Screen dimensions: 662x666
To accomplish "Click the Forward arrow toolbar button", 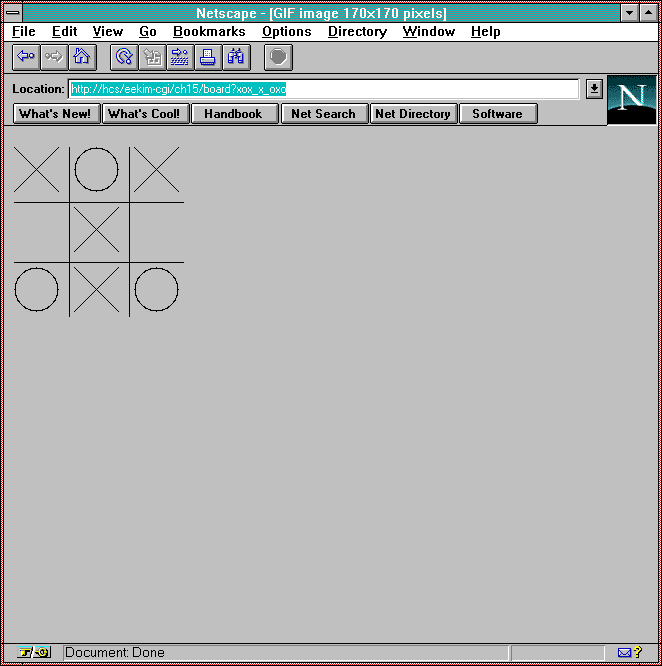I will (x=53, y=57).
